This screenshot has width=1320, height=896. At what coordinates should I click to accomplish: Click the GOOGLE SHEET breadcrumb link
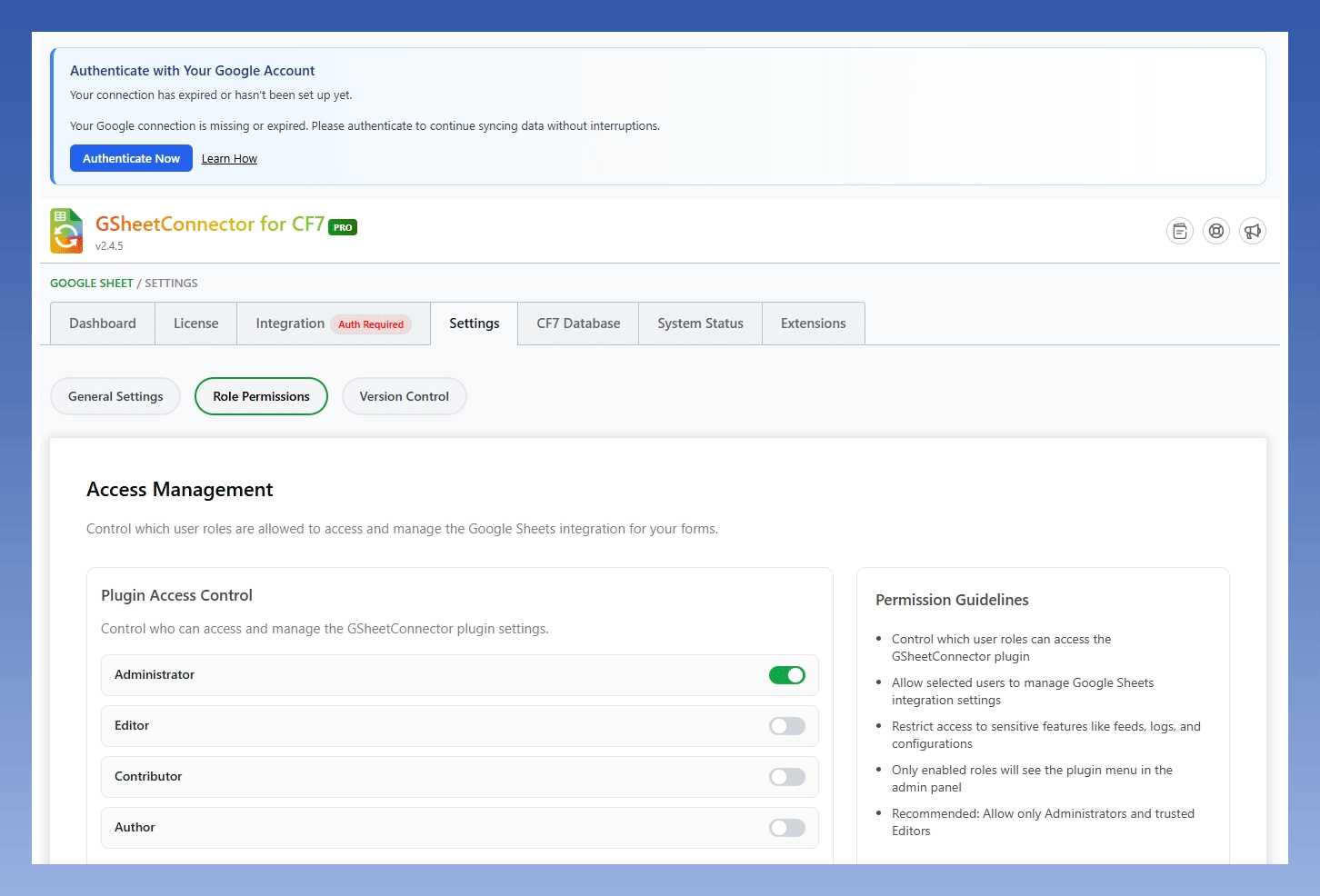(x=92, y=283)
